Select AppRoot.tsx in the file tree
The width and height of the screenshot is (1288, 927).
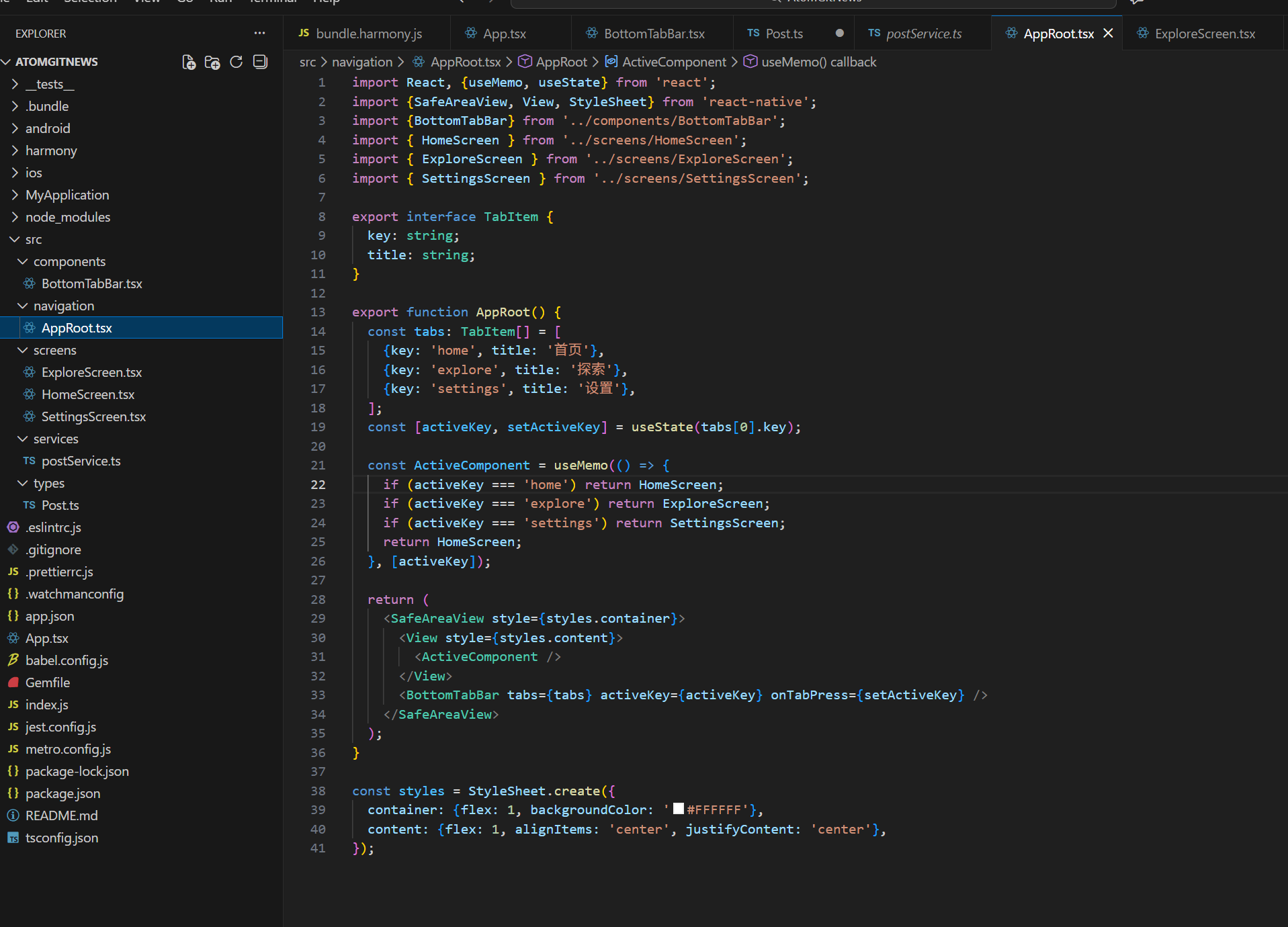click(x=141, y=328)
